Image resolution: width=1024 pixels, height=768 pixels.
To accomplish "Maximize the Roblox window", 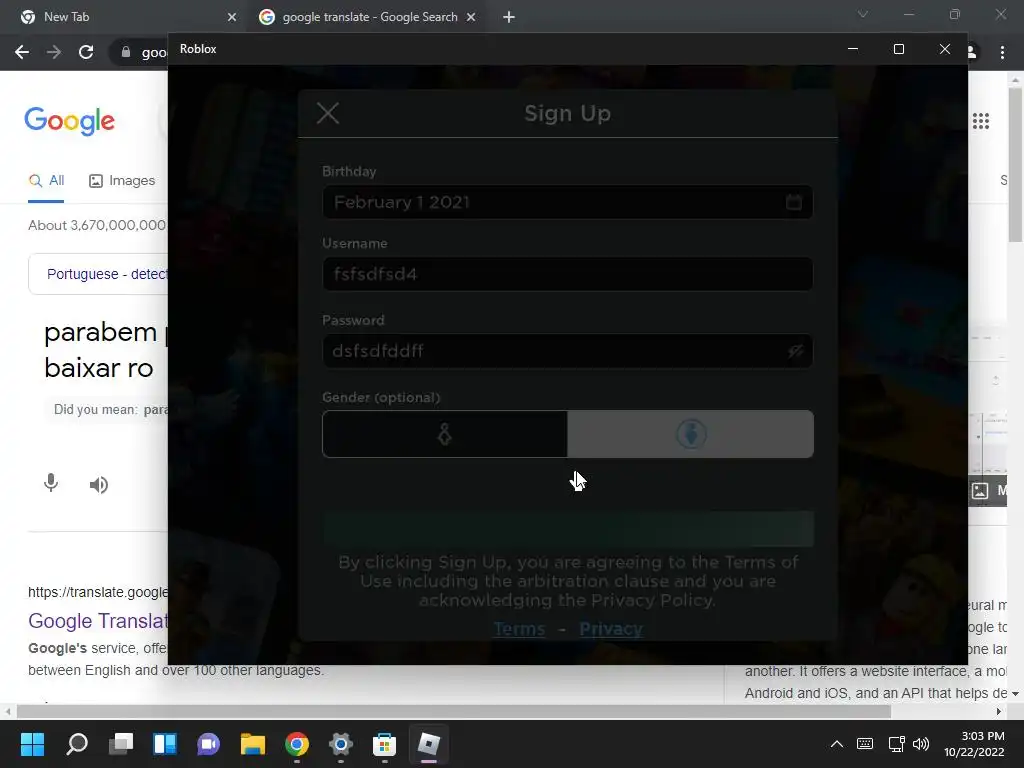I will pos(899,49).
